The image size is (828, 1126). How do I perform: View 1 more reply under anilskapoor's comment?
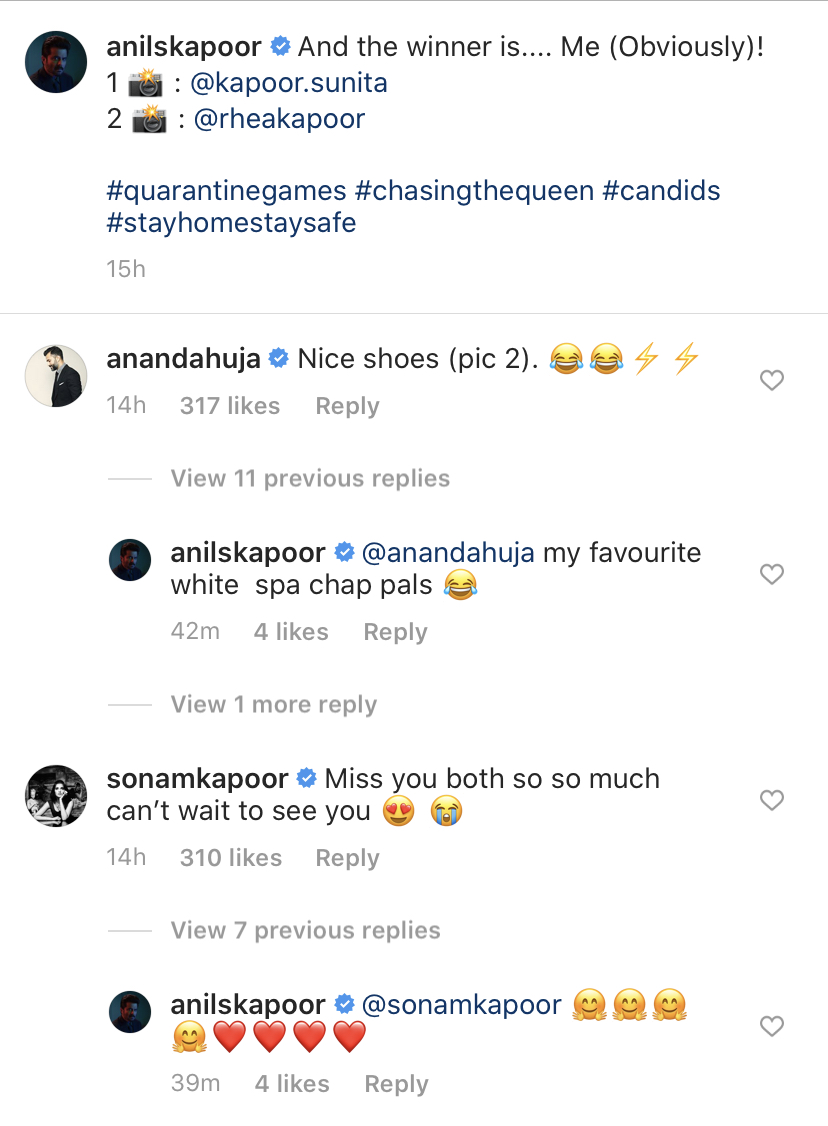coord(273,704)
